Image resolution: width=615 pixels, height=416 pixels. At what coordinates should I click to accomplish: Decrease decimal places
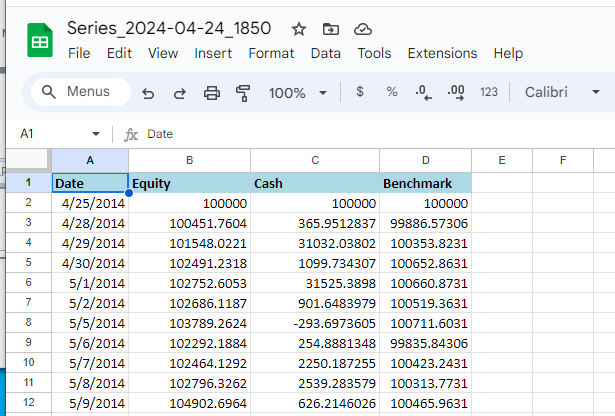coord(423,92)
